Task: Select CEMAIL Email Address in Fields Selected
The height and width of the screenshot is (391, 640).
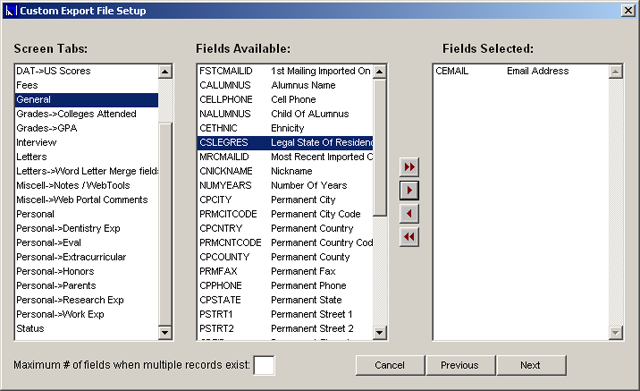Action: [x=521, y=71]
